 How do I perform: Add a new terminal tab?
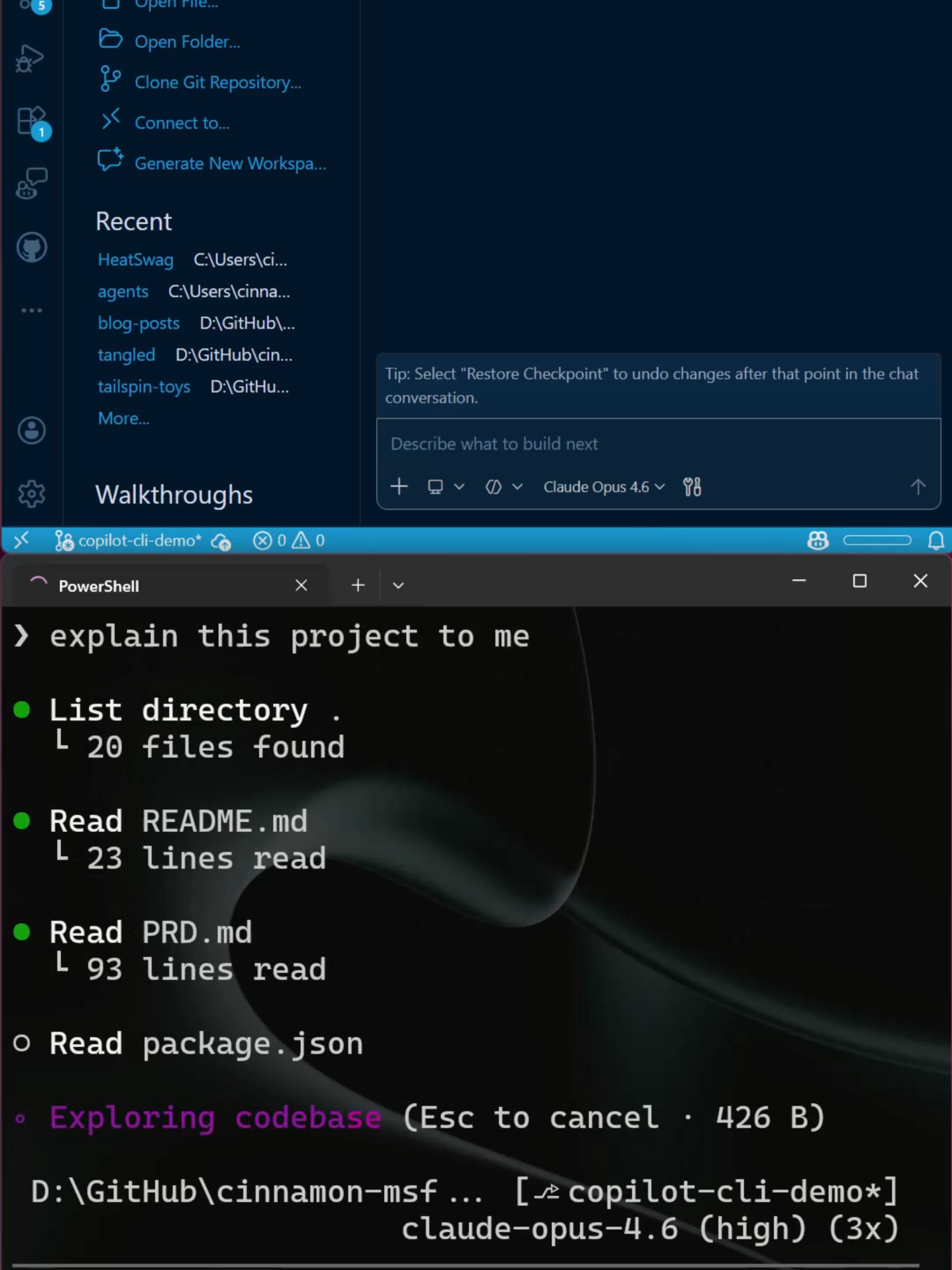[x=358, y=585]
